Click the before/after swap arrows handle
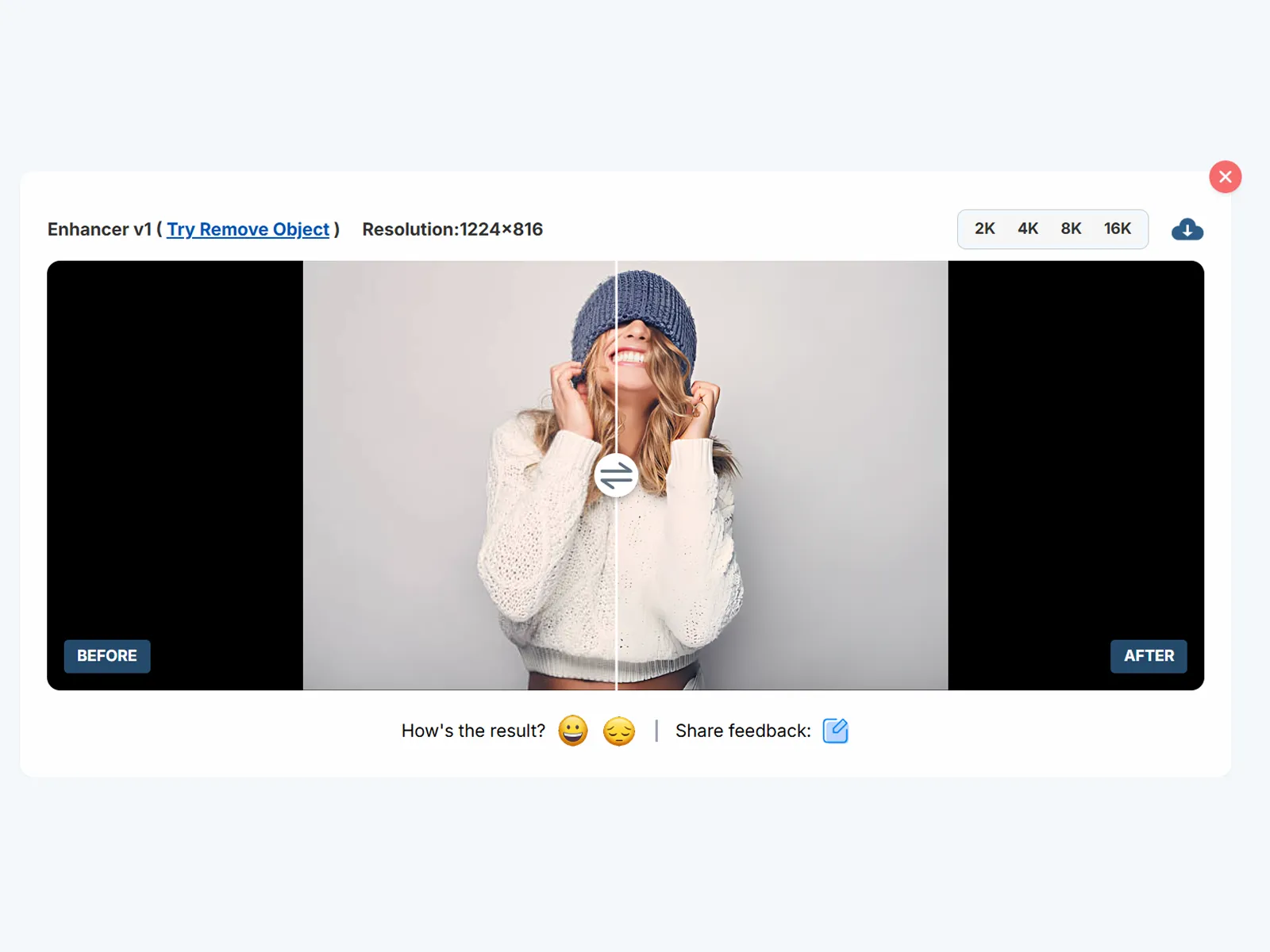Screen dimensions: 1270x952 click(616, 475)
